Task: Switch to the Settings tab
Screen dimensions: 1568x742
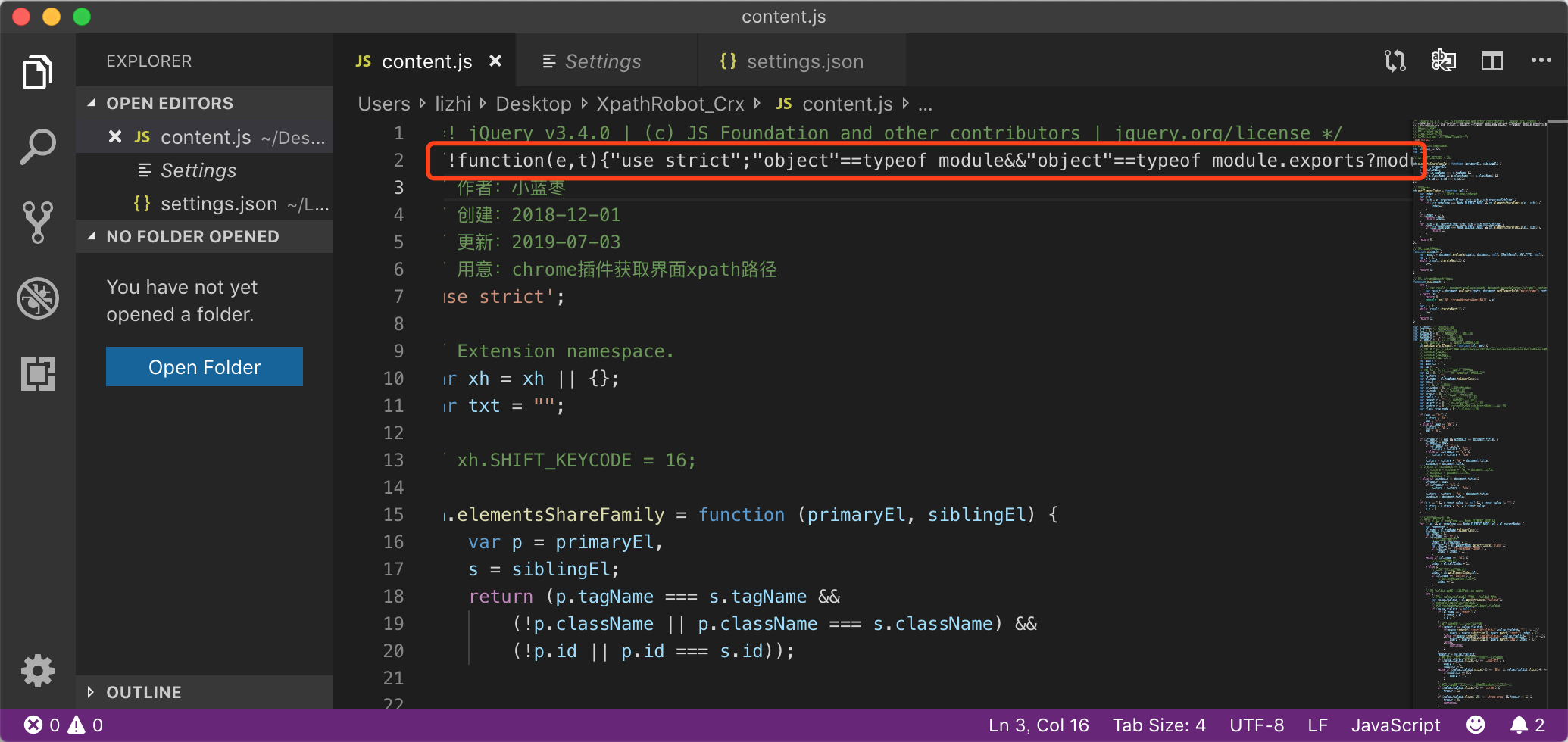Action: (x=606, y=61)
